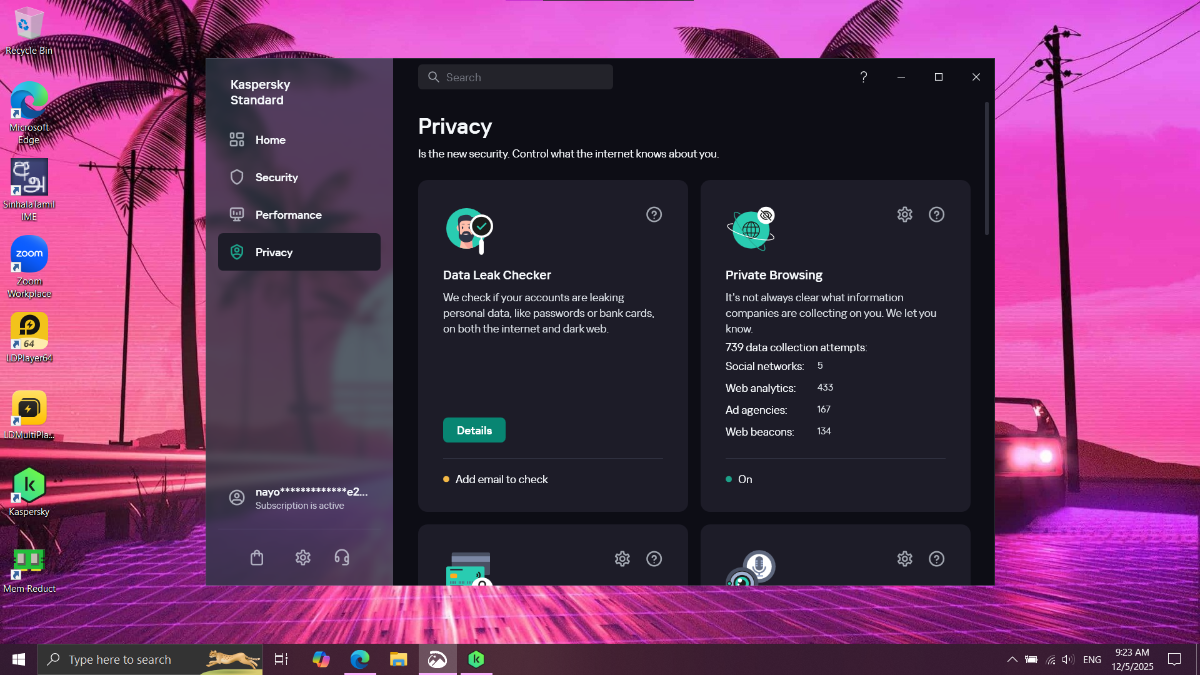This screenshot has height=675, width=1200.
Task: Open Task View in the taskbar
Action: tap(281, 659)
